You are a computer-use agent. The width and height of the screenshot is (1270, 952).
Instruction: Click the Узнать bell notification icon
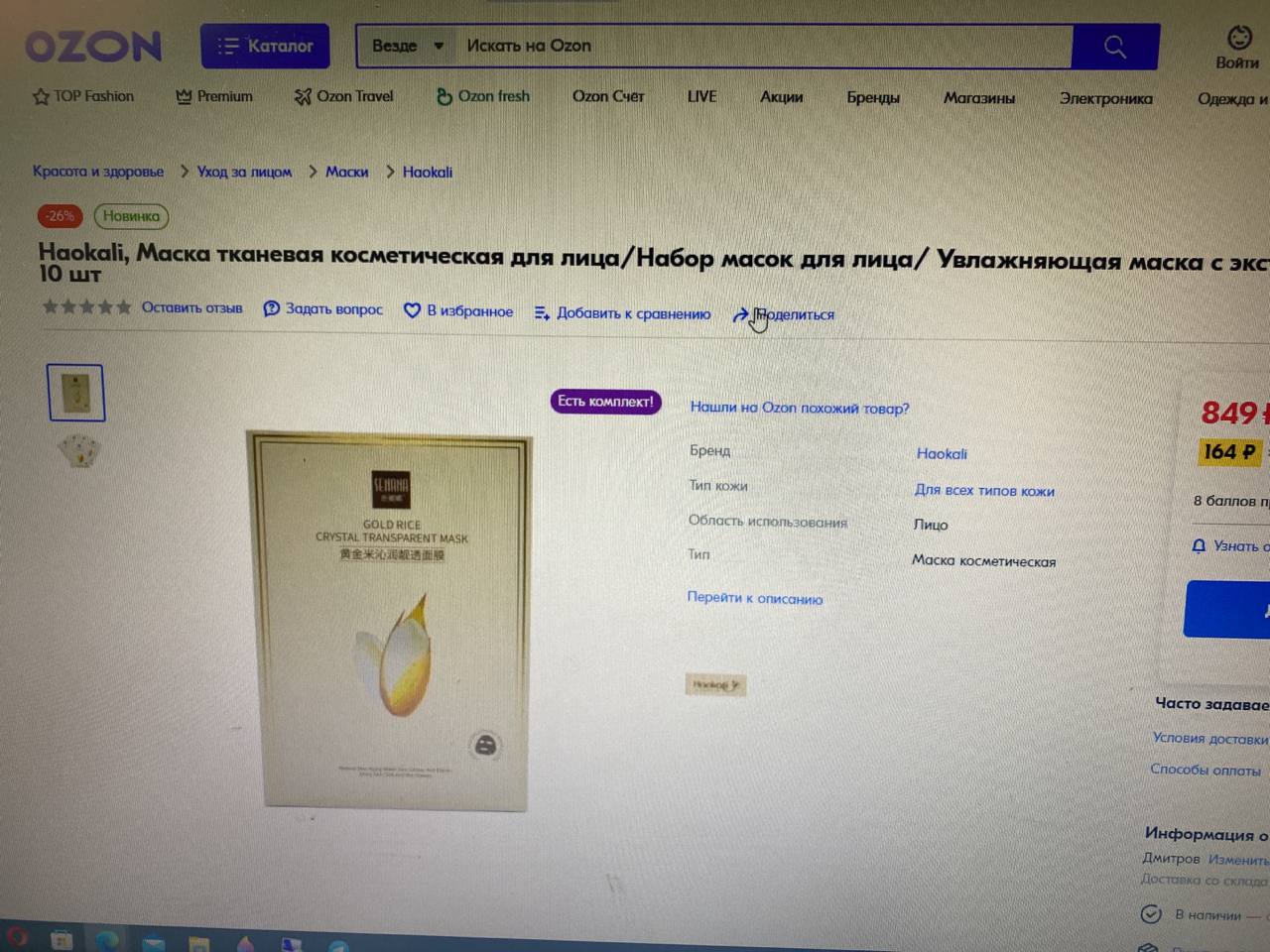coord(1199,545)
